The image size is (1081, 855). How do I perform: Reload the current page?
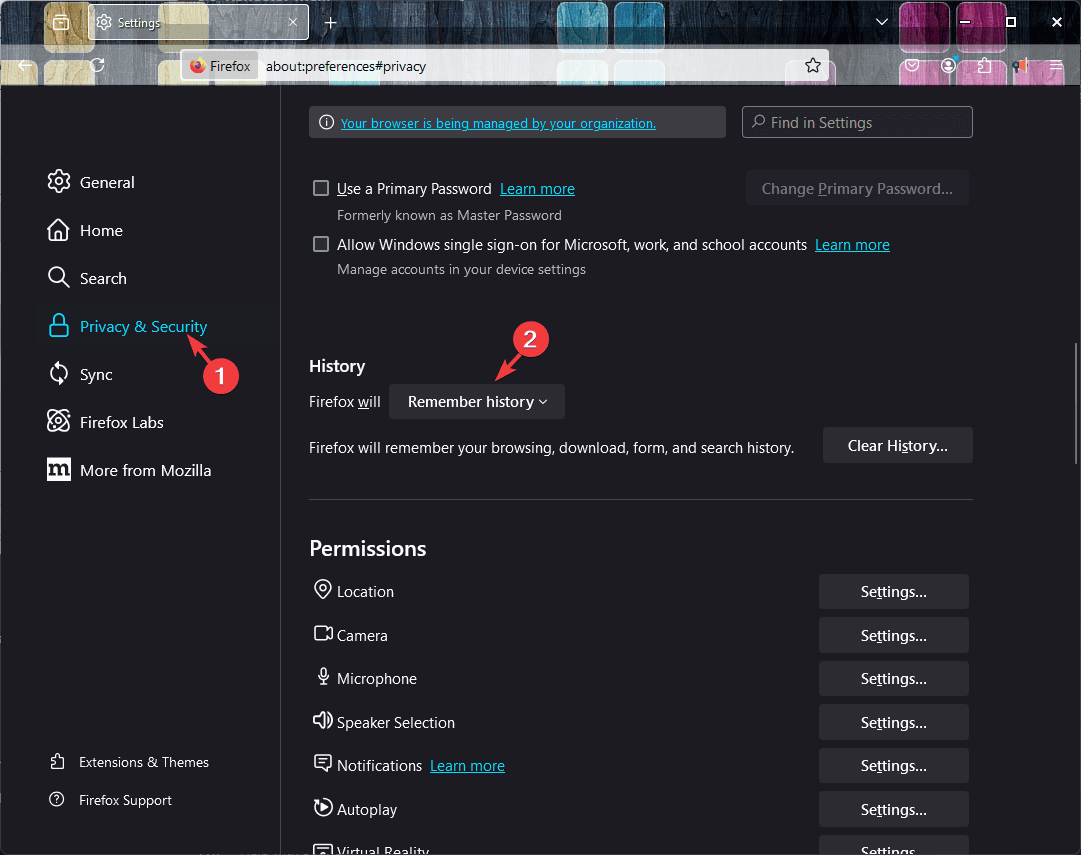point(97,66)
